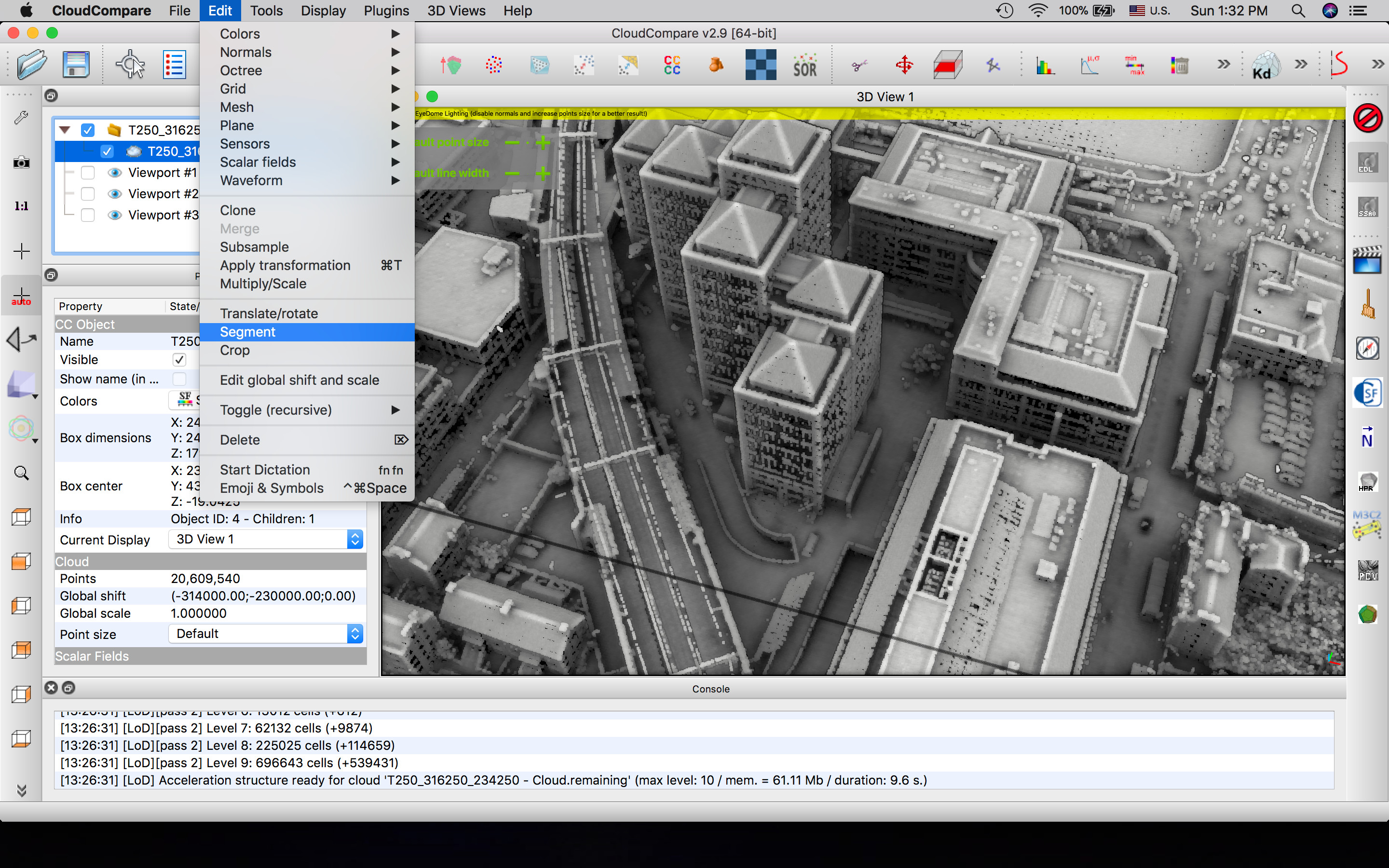Open the Scalar fields submenu

pos(259,162)
